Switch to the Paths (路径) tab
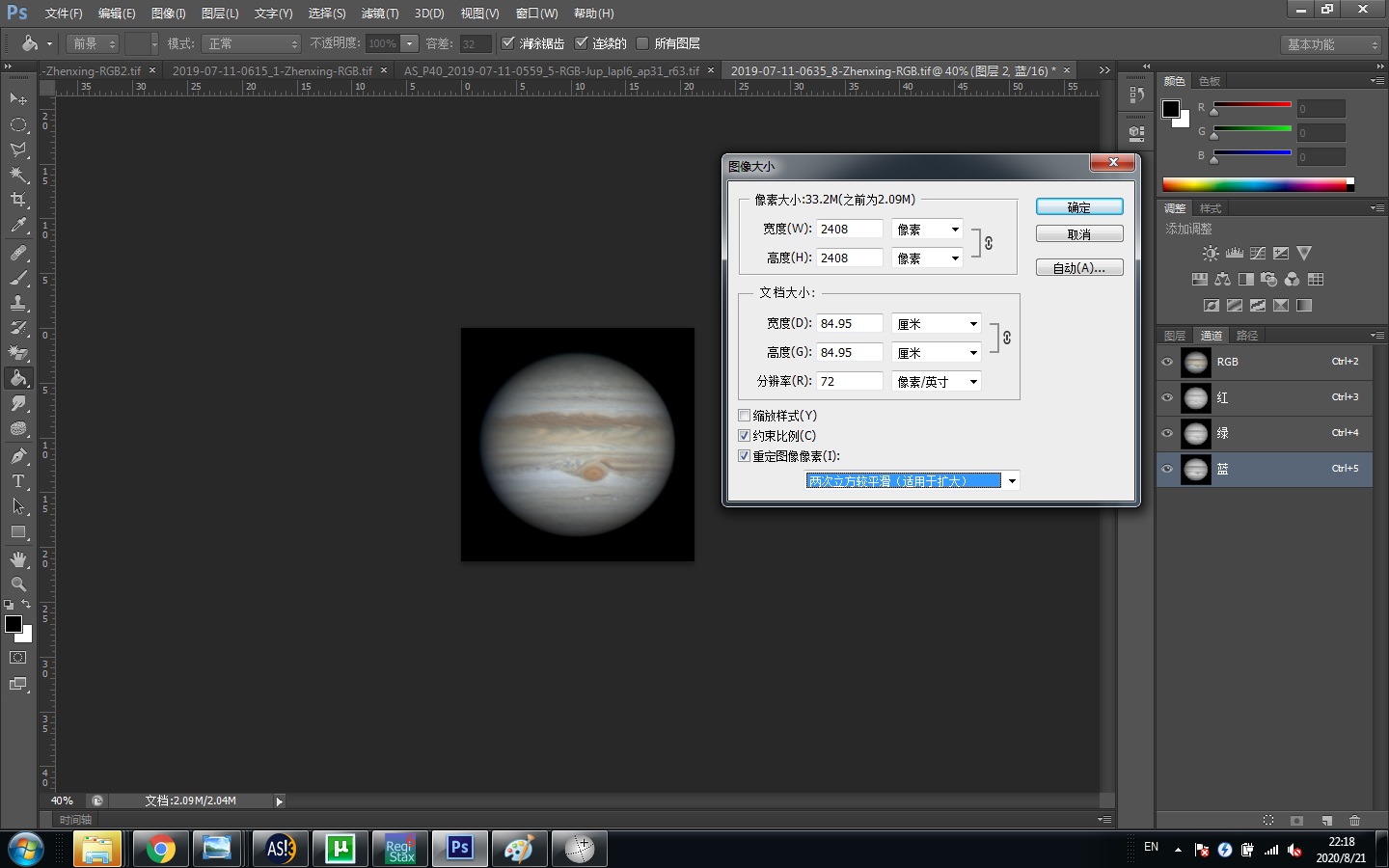Screen dimensions: 1389x868 (x=1247, y=336)
